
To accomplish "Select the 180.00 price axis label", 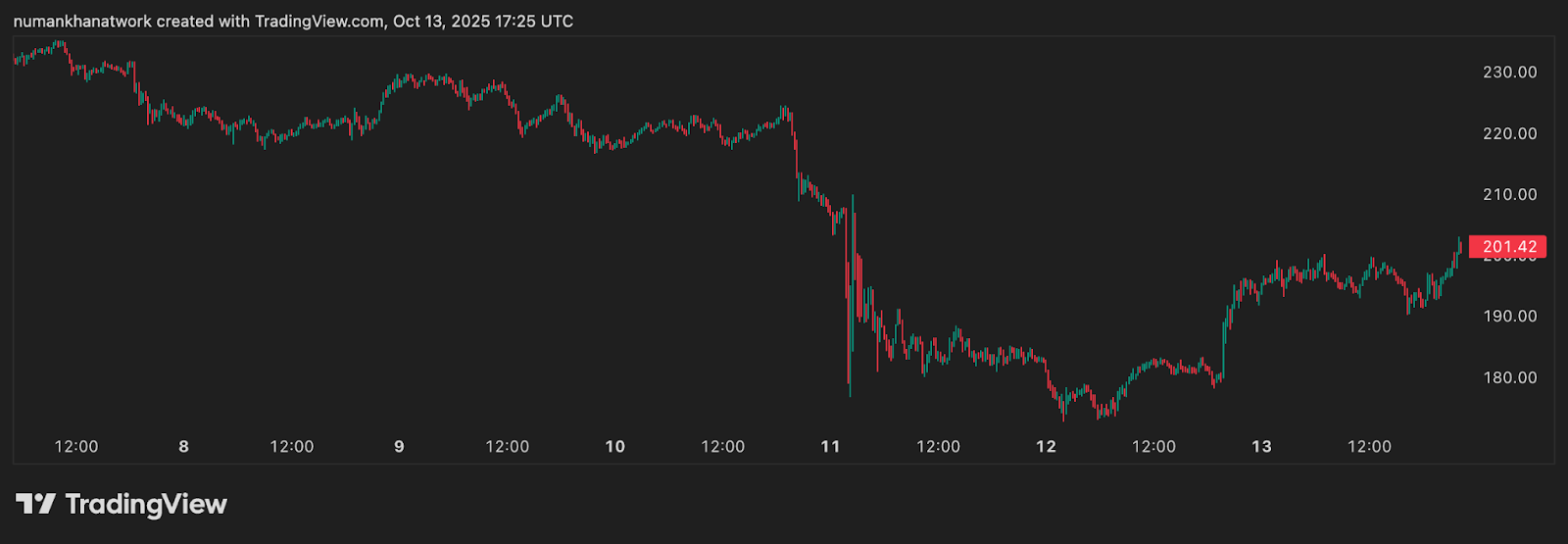I will point(1509,377).
